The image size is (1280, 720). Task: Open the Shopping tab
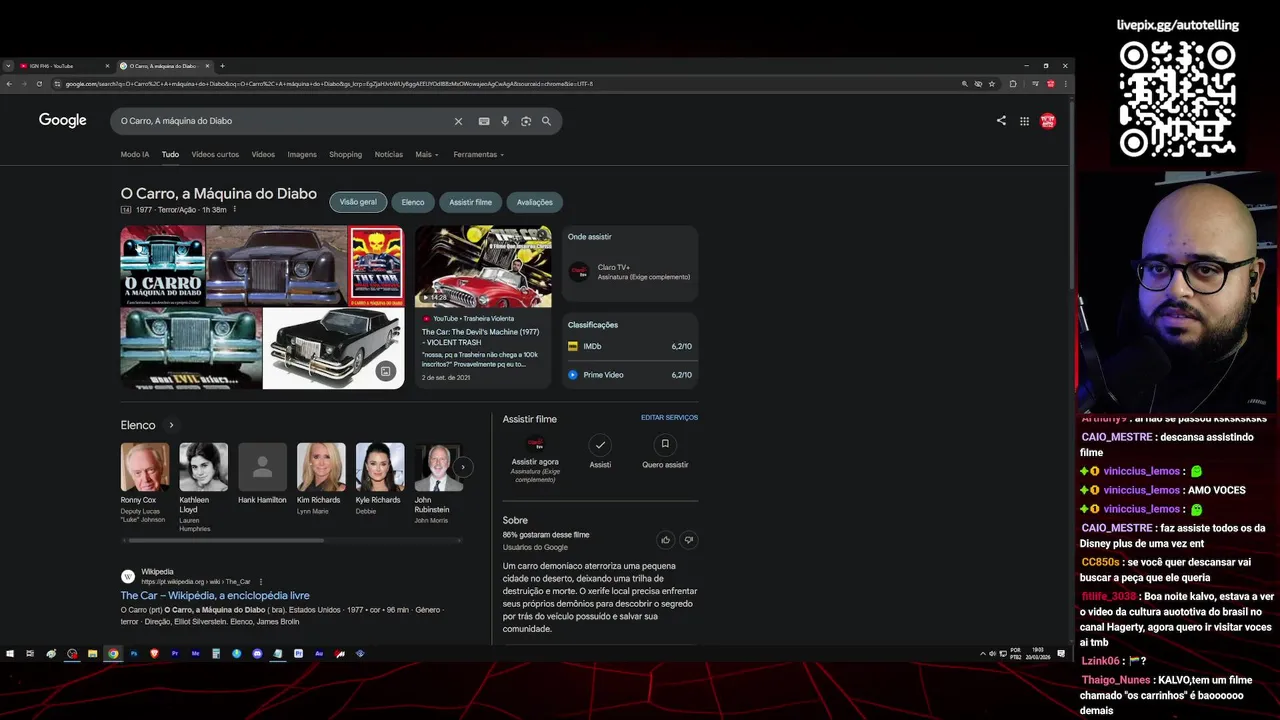tap(345, 155)
